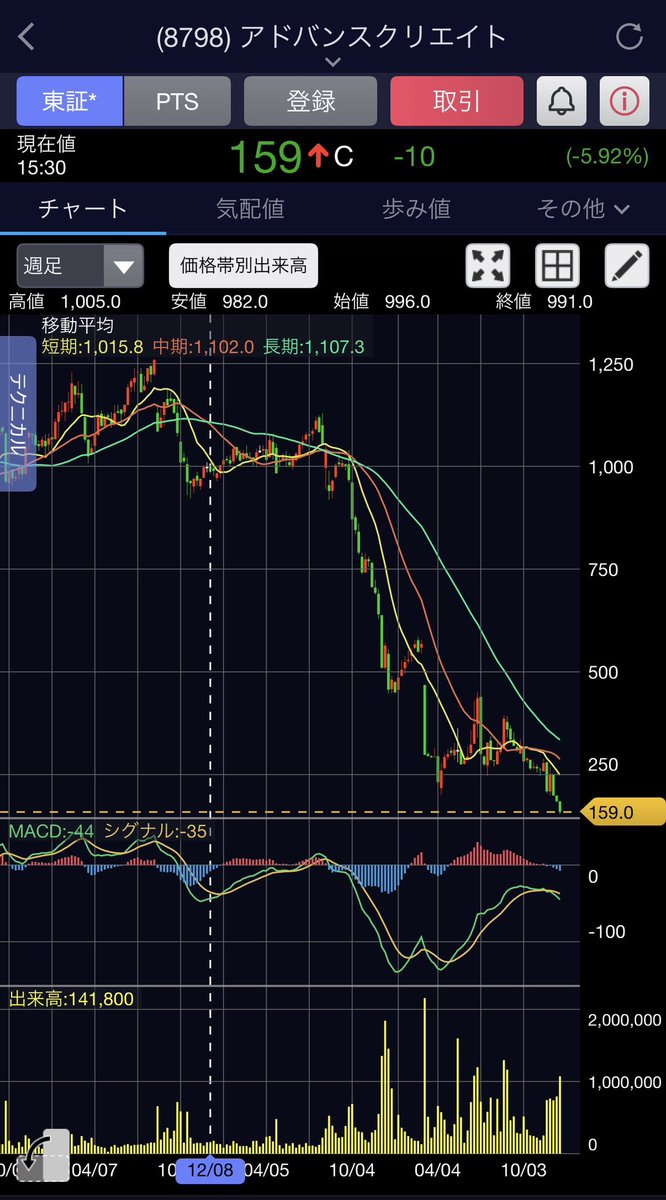Screen dimensions: 666x1200
Task: Go back with the left chevron
Action: (x=27, y=38)
